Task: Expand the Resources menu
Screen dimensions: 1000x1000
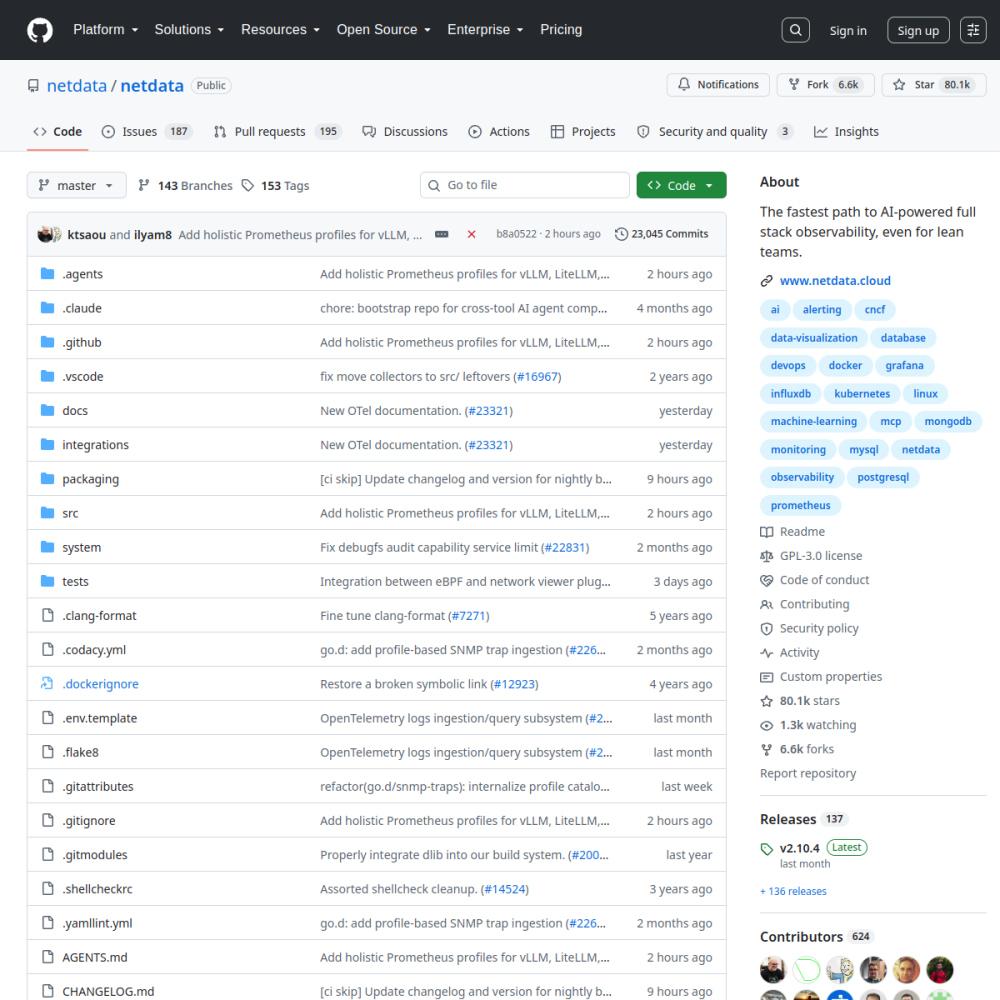Action: pyautogui.click(x=280, y=30)
